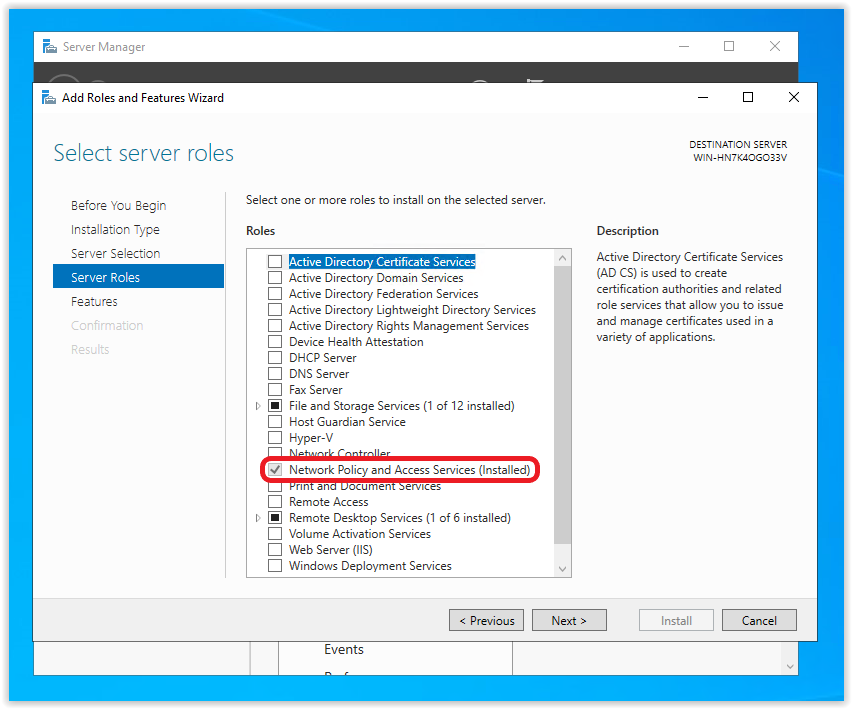Click the roles list scrollbar thumb
Screen dimensions: 852x709
[x=562, y=405]
